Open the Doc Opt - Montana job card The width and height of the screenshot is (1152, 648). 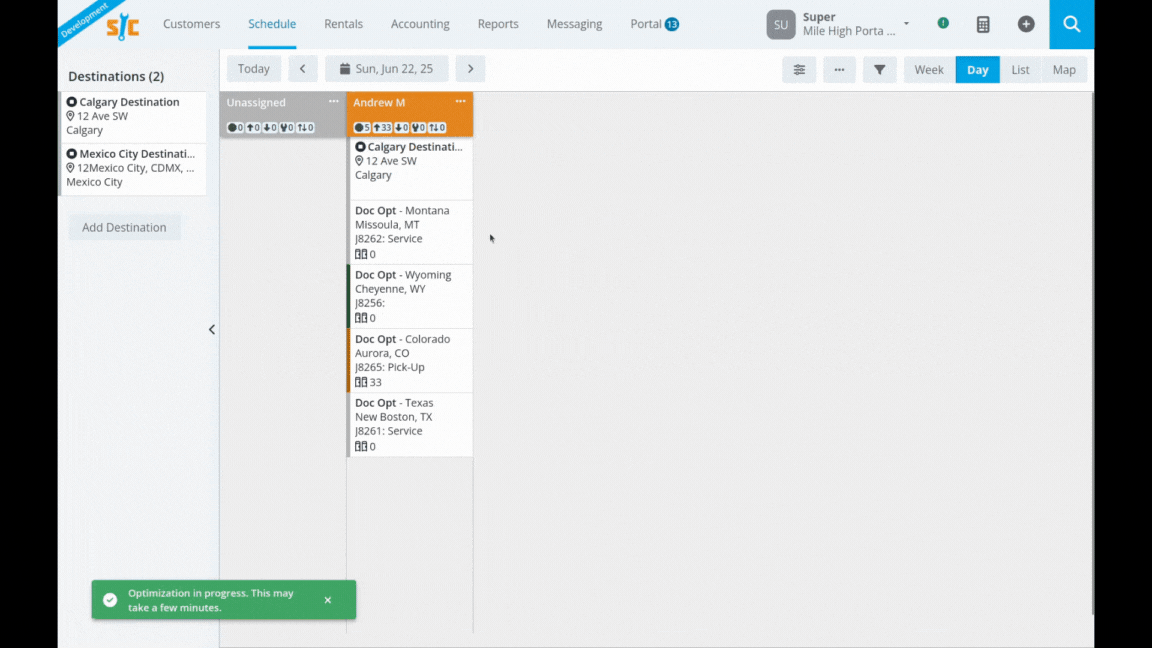[x=410, y=232]
